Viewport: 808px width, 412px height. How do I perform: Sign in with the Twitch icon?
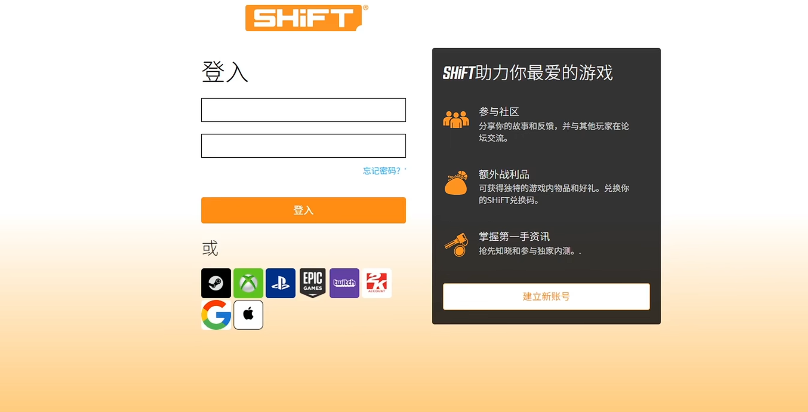pyautogui.click(x=344, y=283)
